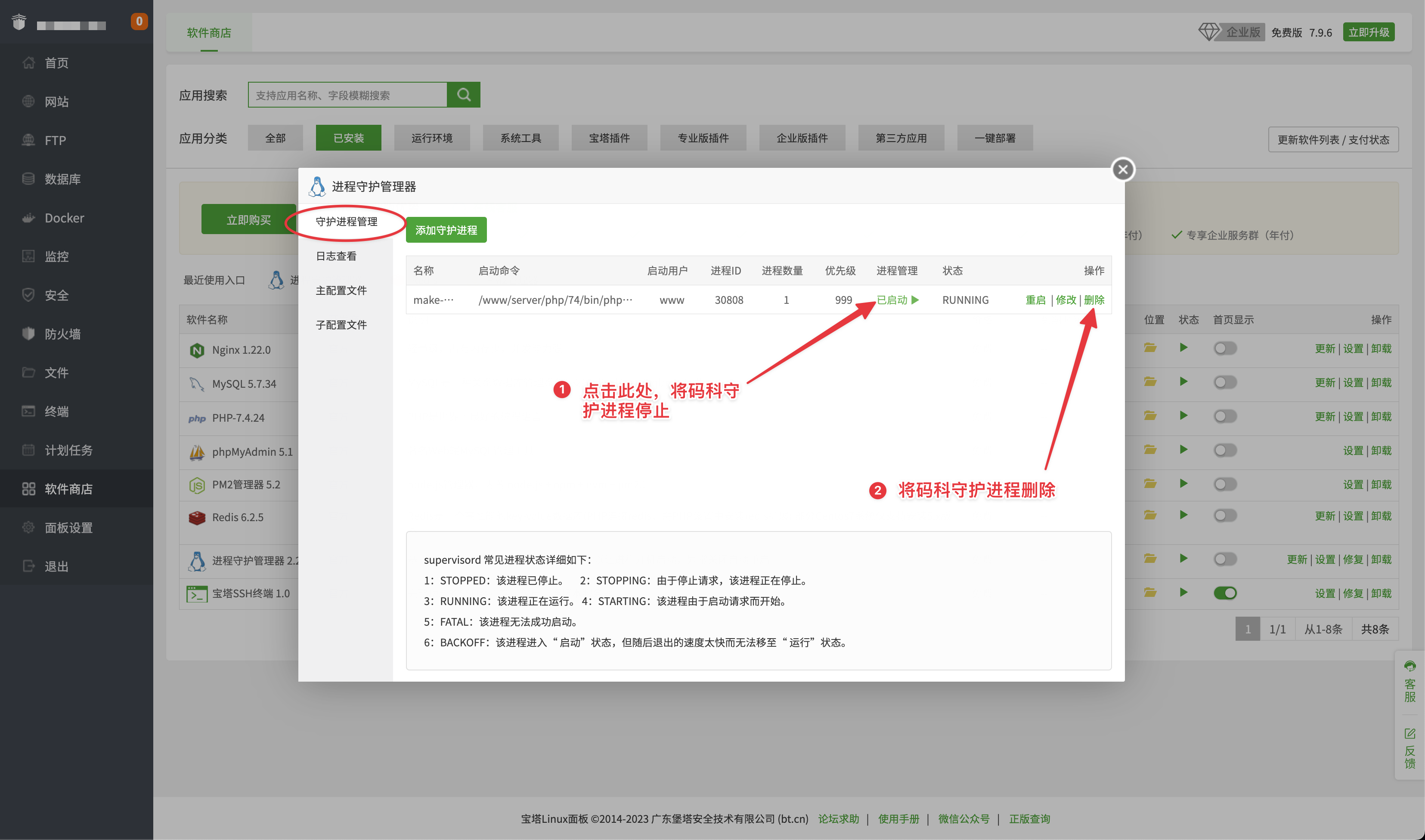Viewport: 1425px width, 840px height.
Task: Click play status icon for Redis 6.2.5
Action: point(1183,515)
